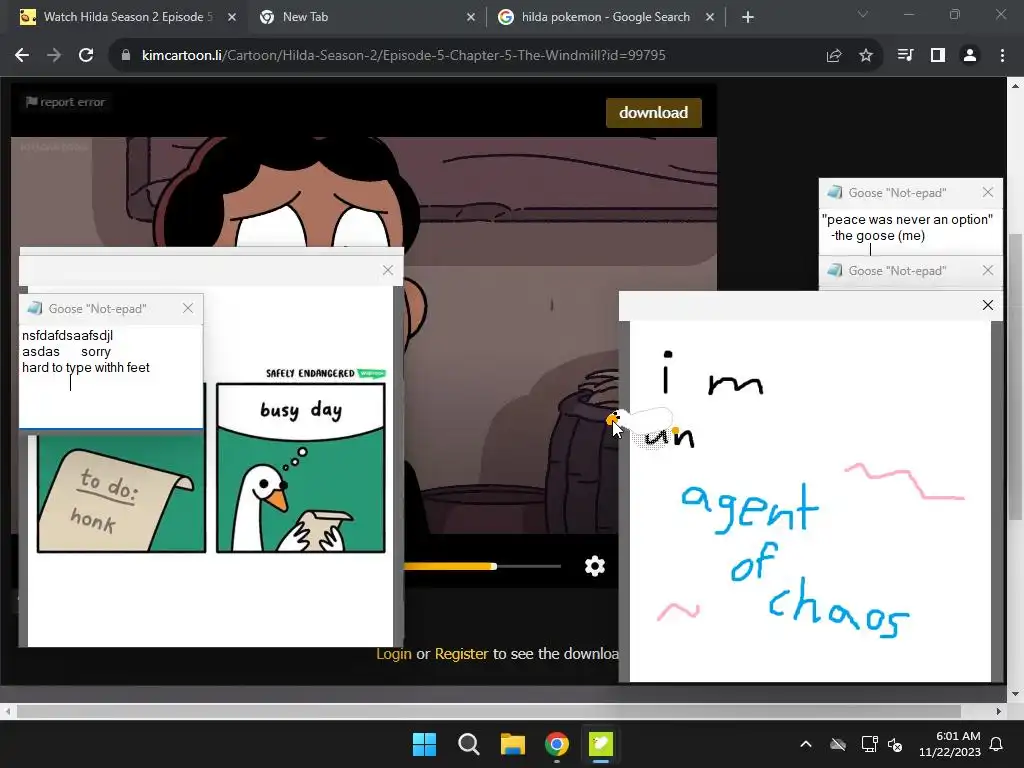The image size is (1024, 768).
Task: Close the 'agent of chaos' drawing window
Action: [x=987, y=305]
